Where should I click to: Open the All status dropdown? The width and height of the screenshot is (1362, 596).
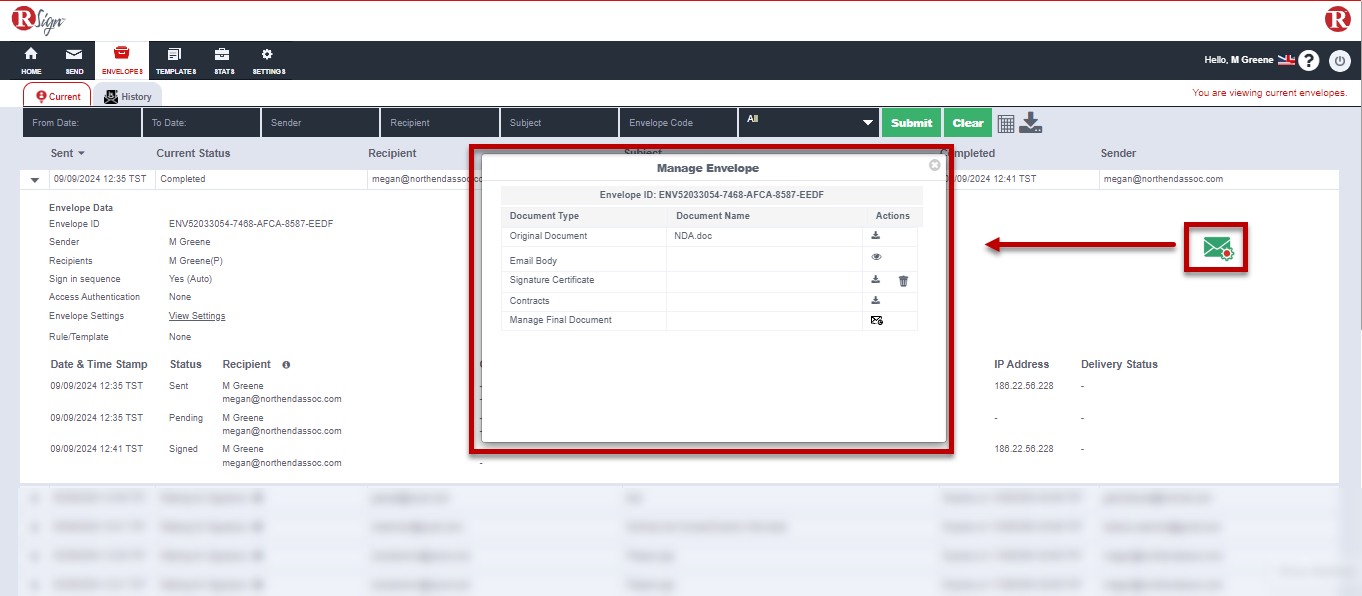[x=809, y=122]
